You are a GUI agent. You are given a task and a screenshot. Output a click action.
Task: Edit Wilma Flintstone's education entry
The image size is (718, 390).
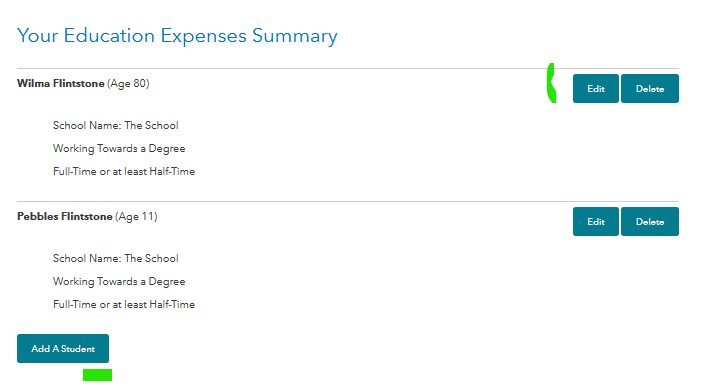pos(595,88)
